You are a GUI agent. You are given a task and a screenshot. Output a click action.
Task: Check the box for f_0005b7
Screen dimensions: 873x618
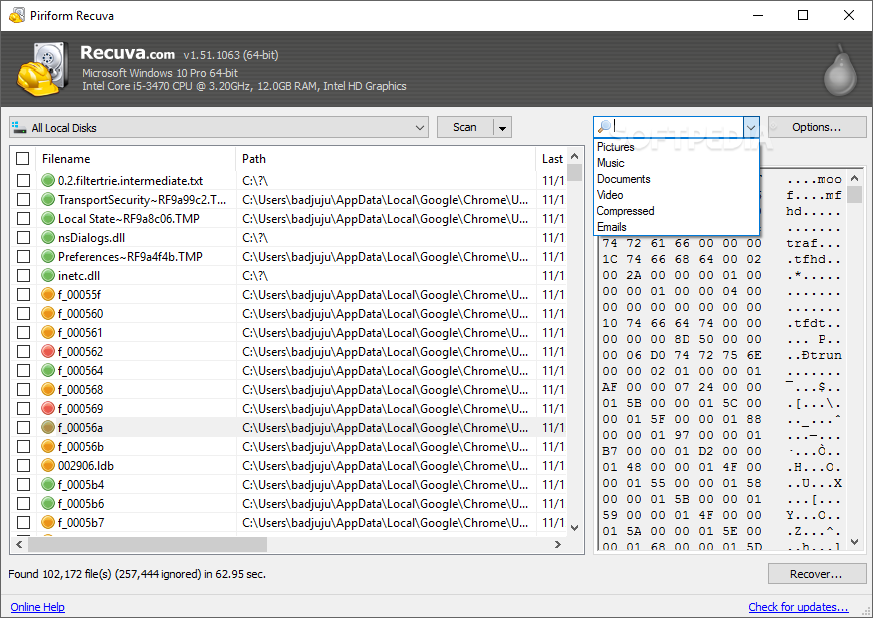click(x=23, y=522)
